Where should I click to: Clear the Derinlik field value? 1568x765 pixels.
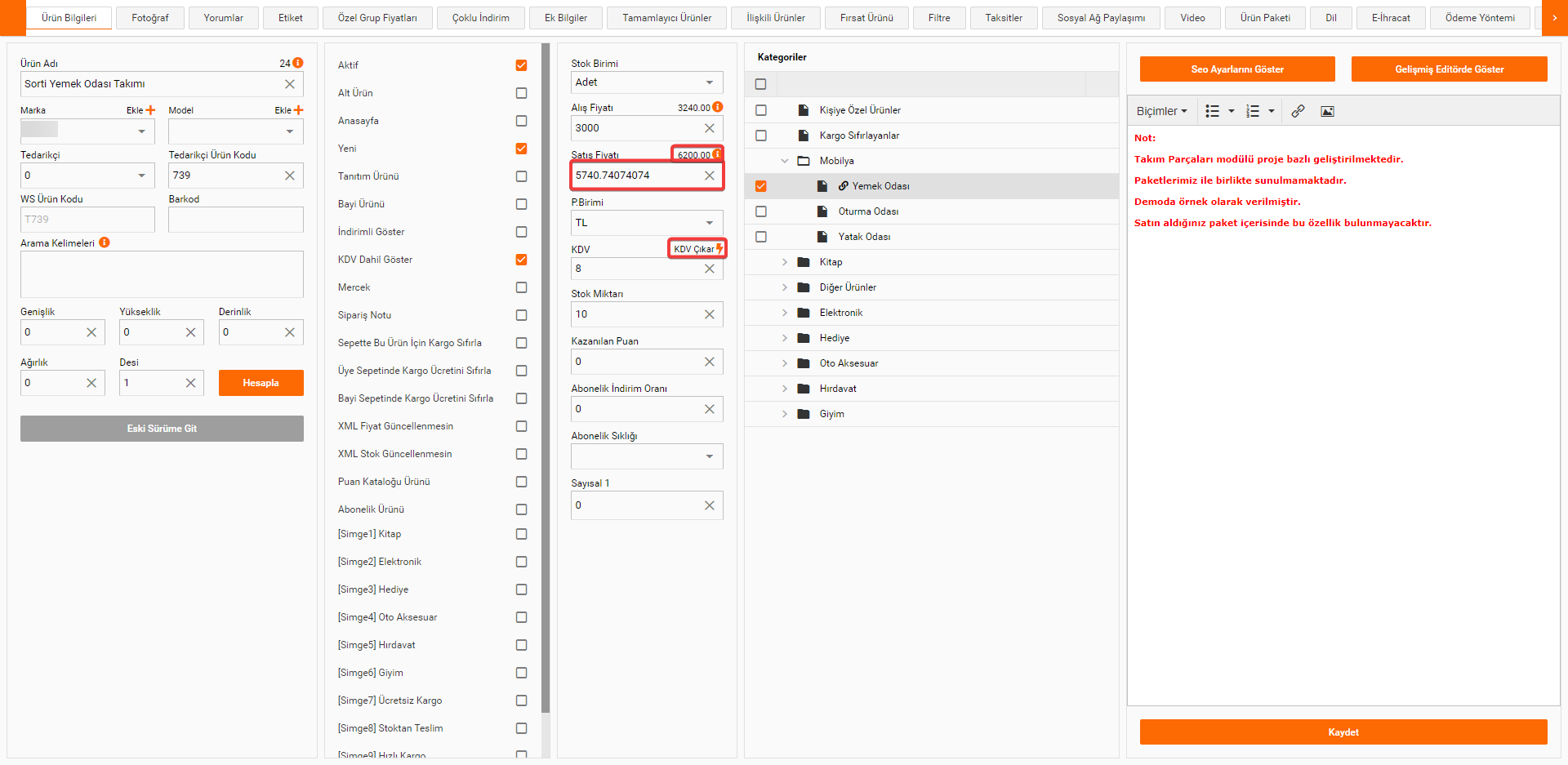290,332
